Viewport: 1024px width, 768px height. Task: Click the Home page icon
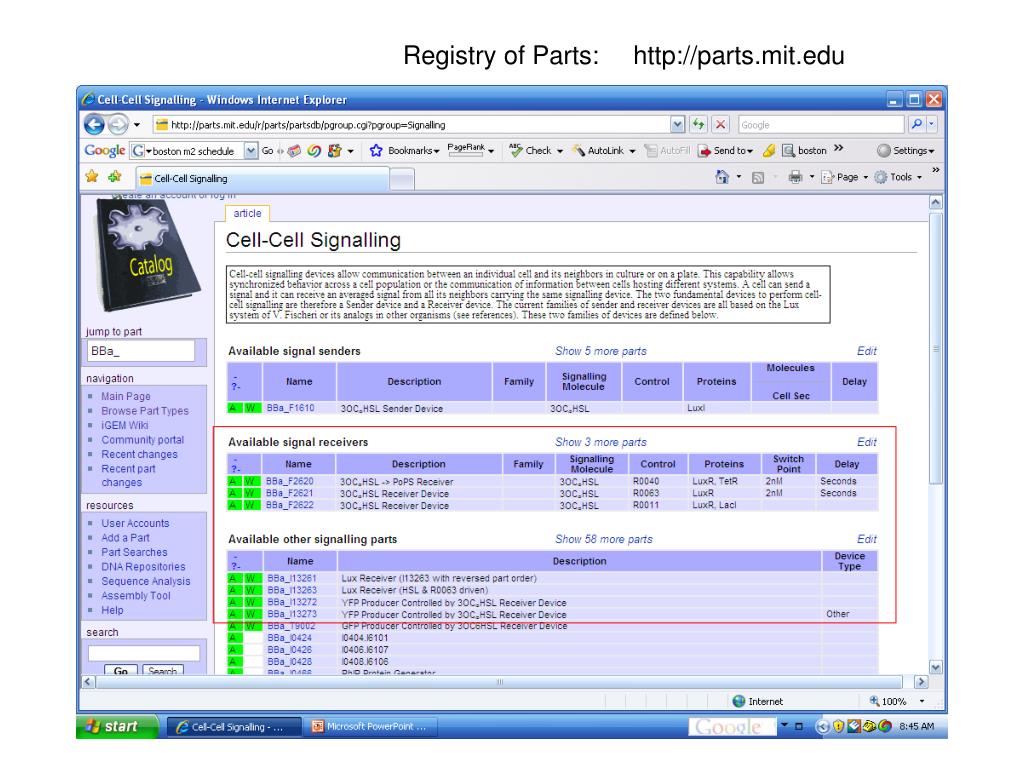722,177
